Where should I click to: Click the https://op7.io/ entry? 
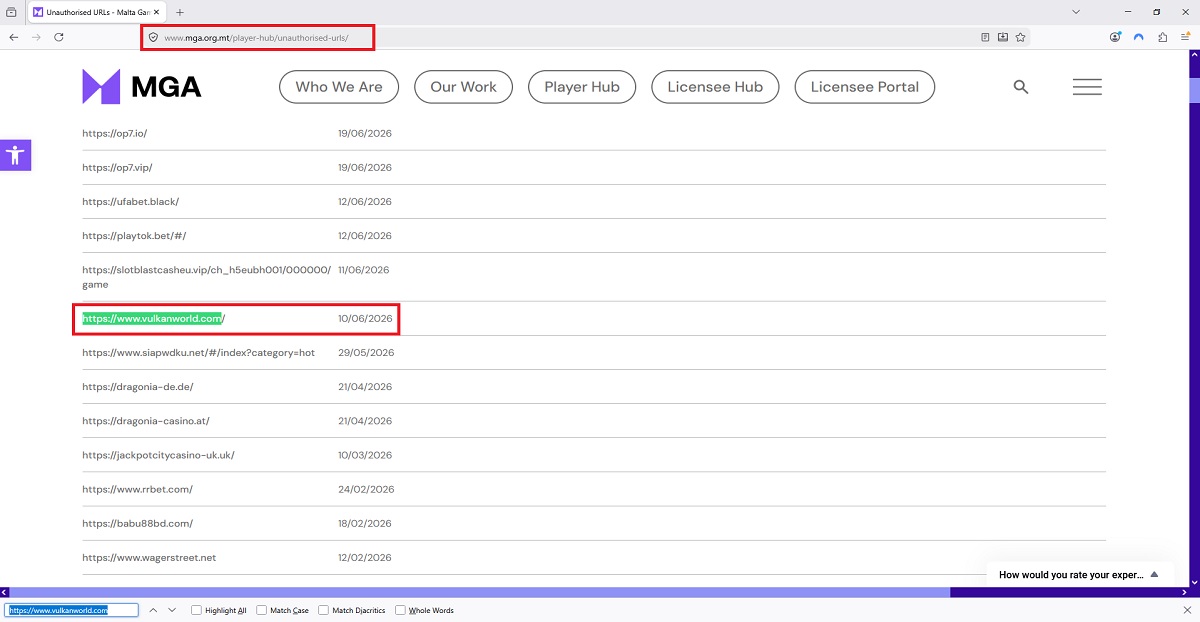point(115,133)
